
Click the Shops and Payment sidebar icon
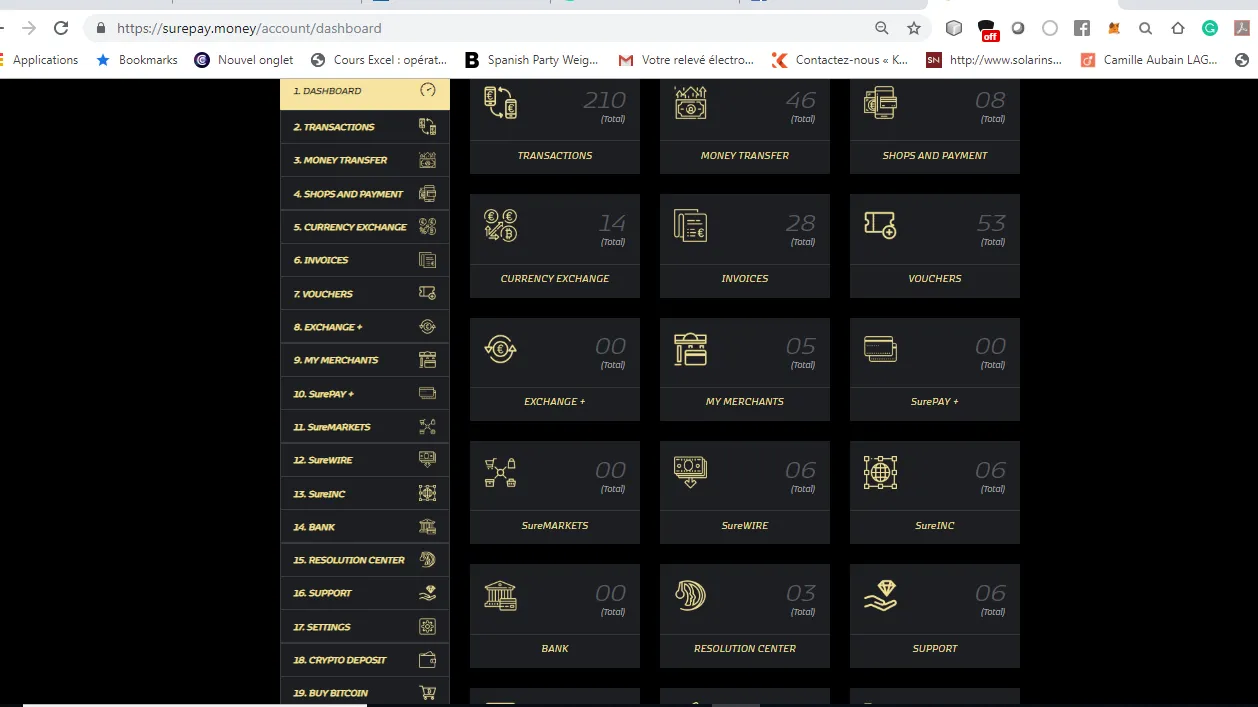(428, 194)
